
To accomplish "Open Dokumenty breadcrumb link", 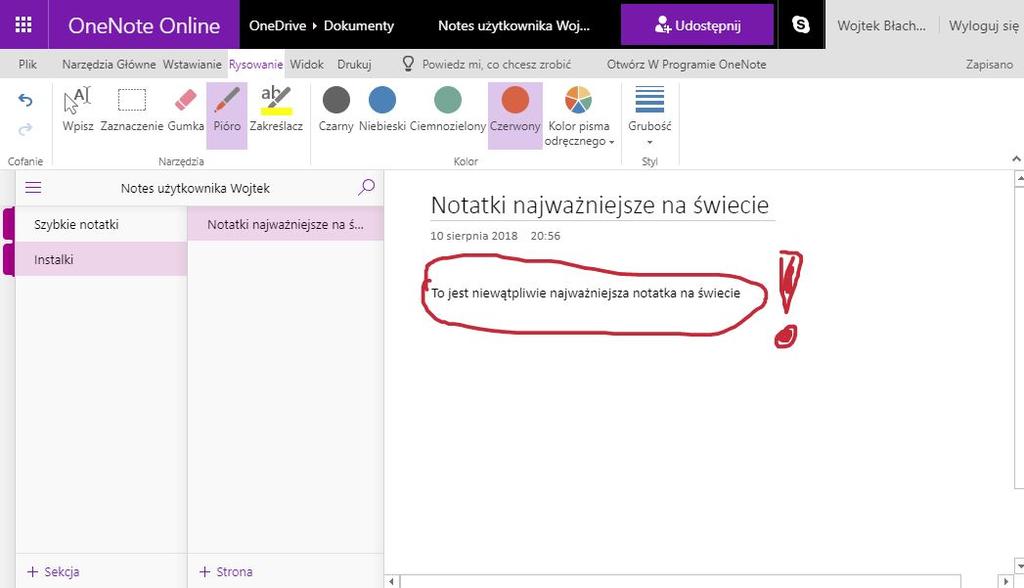I will tap(359, 25).
